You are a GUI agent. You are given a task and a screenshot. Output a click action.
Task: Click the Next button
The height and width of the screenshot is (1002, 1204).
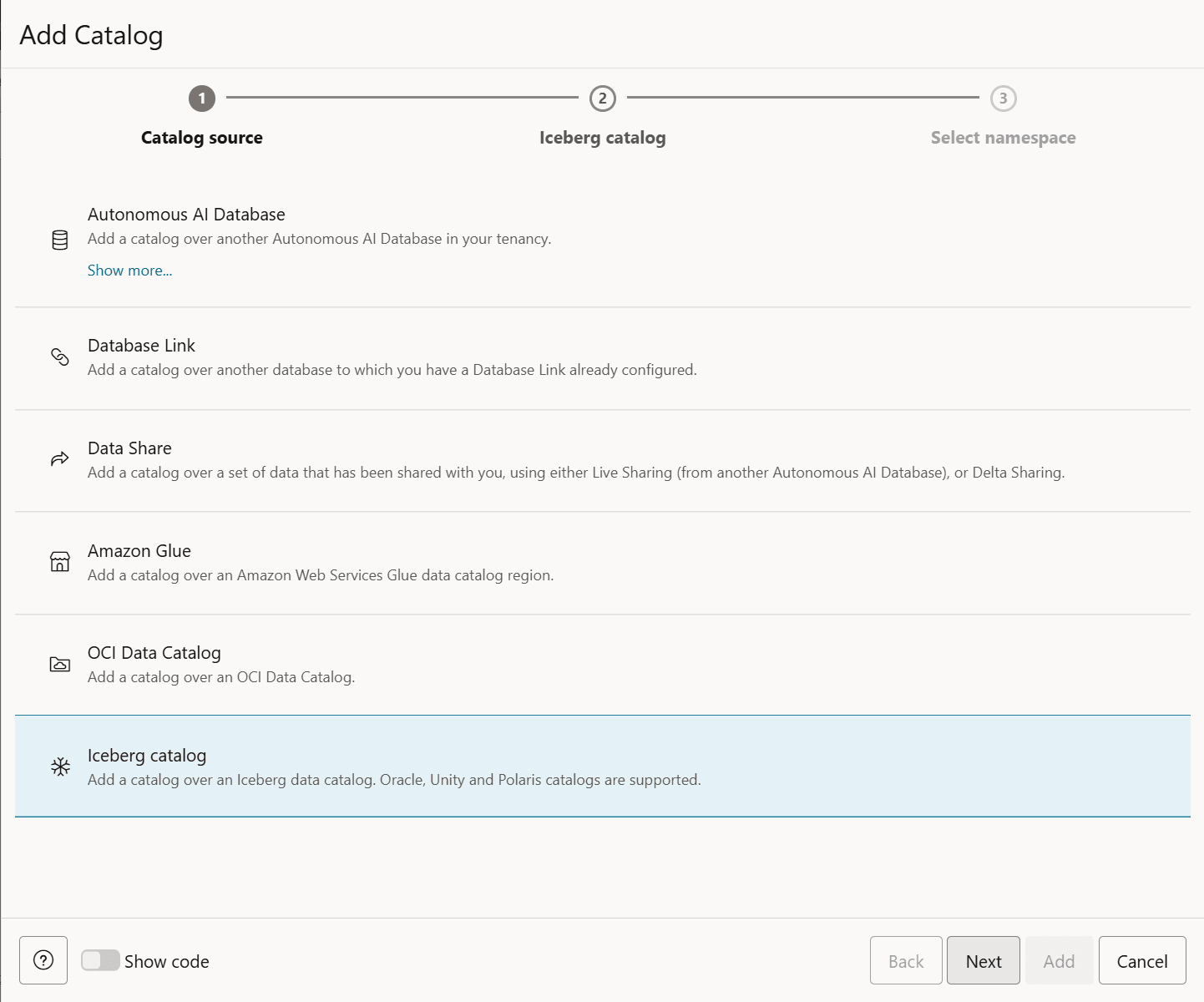tap(984, 960)
